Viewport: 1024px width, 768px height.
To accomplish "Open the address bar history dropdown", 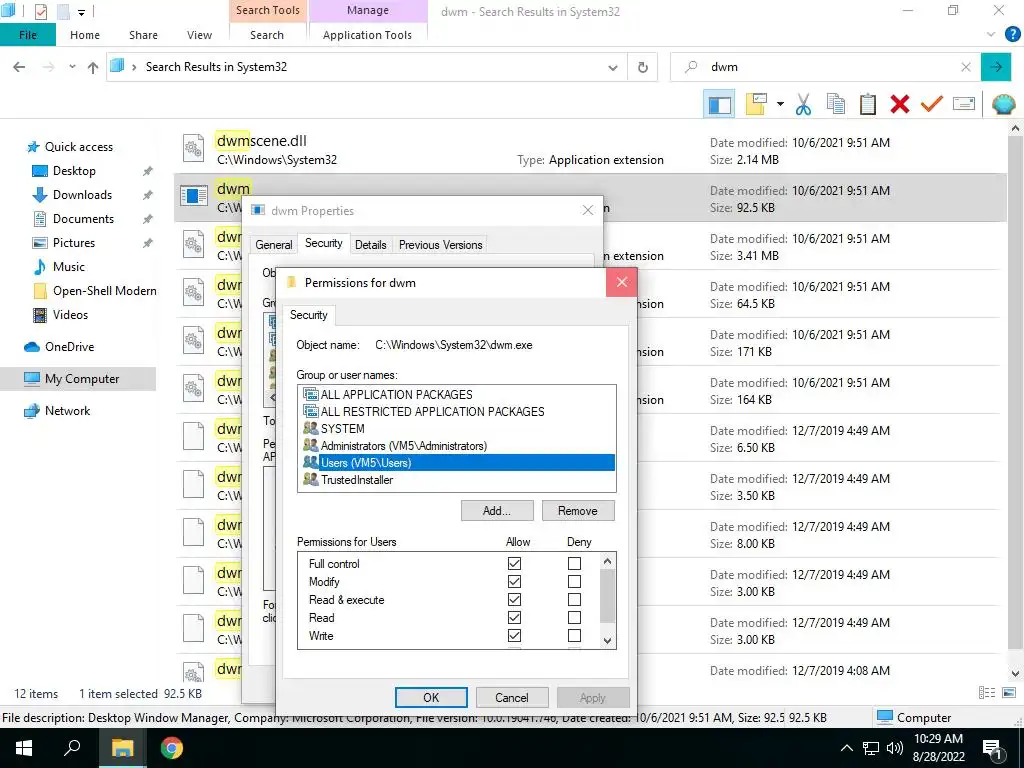I will click(x=613, y=67).
